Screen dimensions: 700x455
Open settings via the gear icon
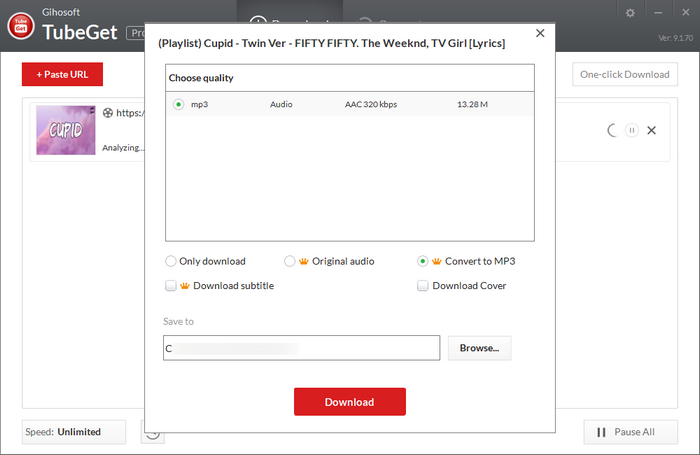pos(630,13)
